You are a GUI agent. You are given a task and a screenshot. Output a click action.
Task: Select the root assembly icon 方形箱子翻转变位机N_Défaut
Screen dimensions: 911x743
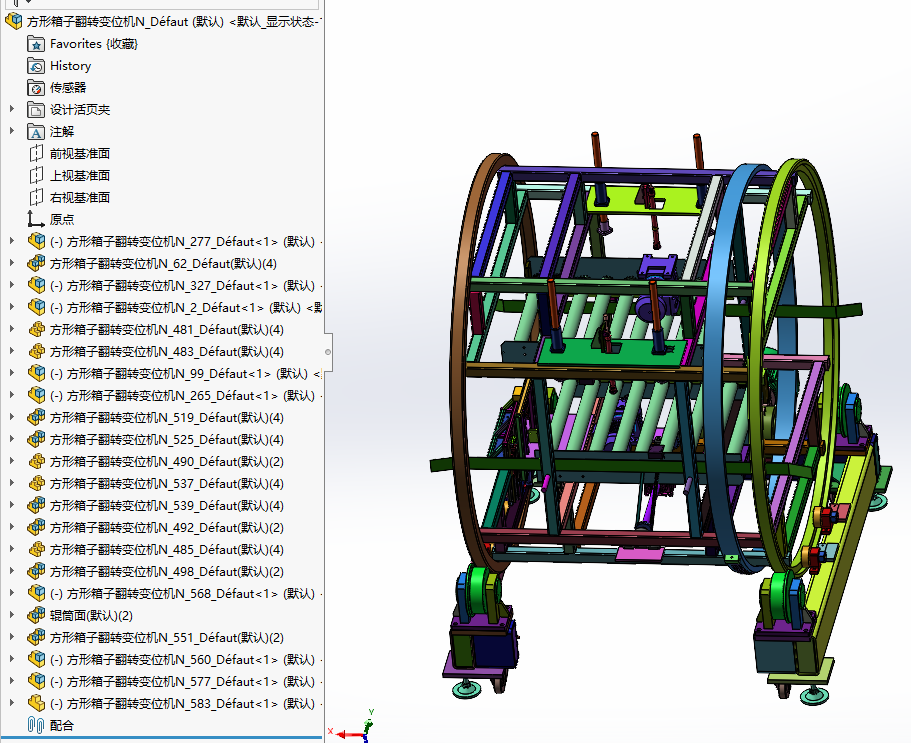tap(13, 21)
